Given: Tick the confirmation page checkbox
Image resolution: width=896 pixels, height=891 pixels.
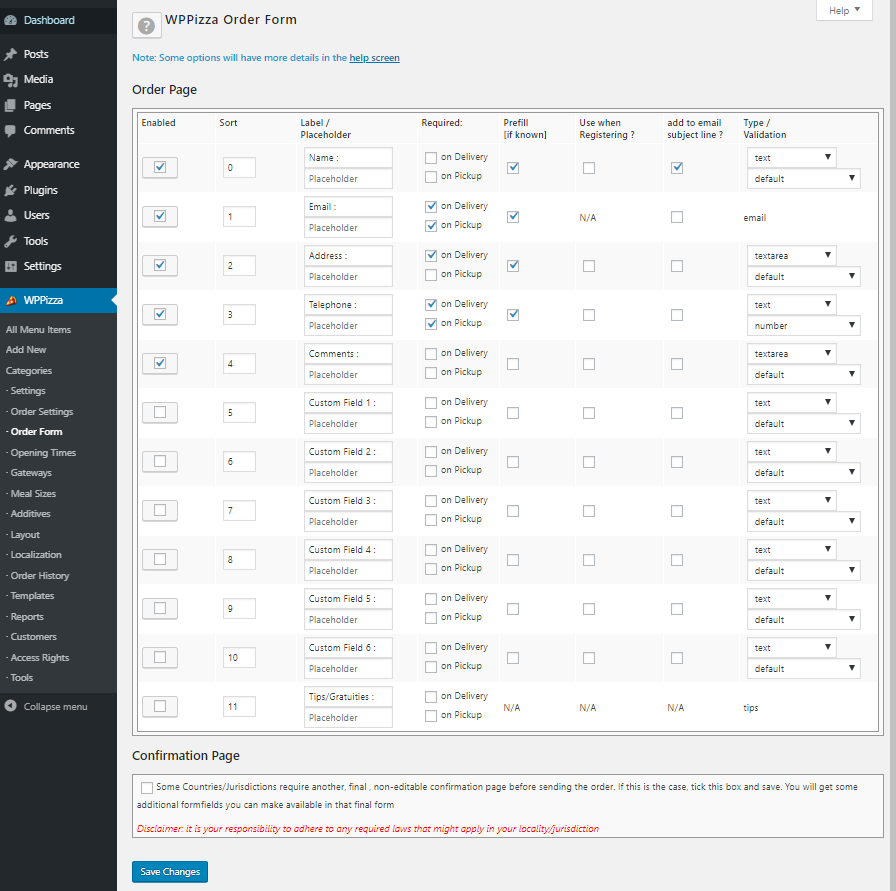Looking at the screenshot, I should click(148, 788).
